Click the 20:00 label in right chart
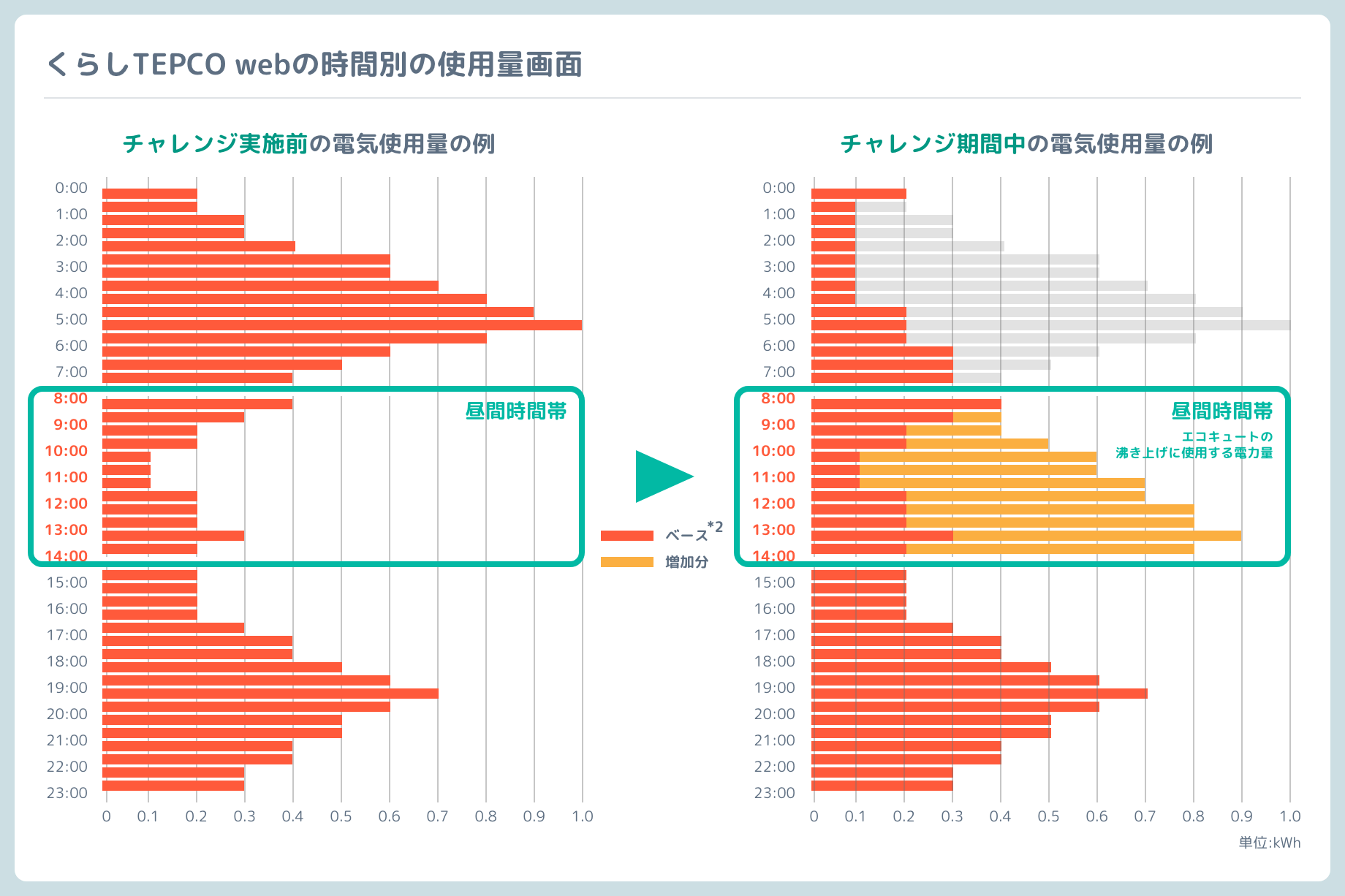 (774, 714)
